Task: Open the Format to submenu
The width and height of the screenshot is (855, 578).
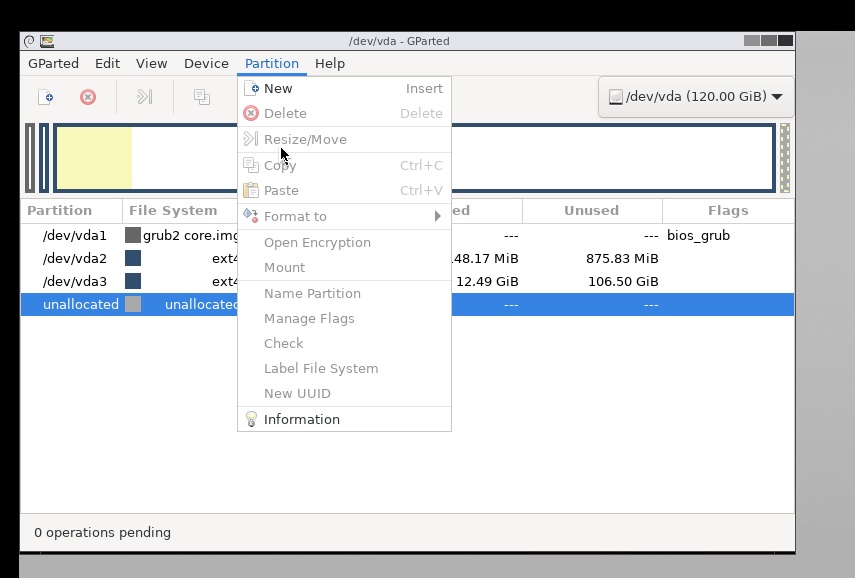Action: [x=344, y=216]
